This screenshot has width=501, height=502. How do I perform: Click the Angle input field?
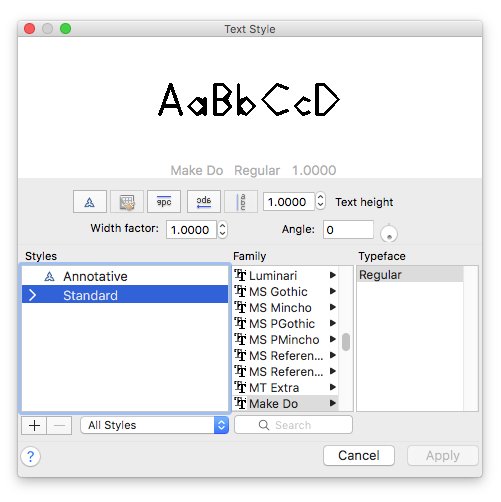pyautogui.click(x=348, y=230)
